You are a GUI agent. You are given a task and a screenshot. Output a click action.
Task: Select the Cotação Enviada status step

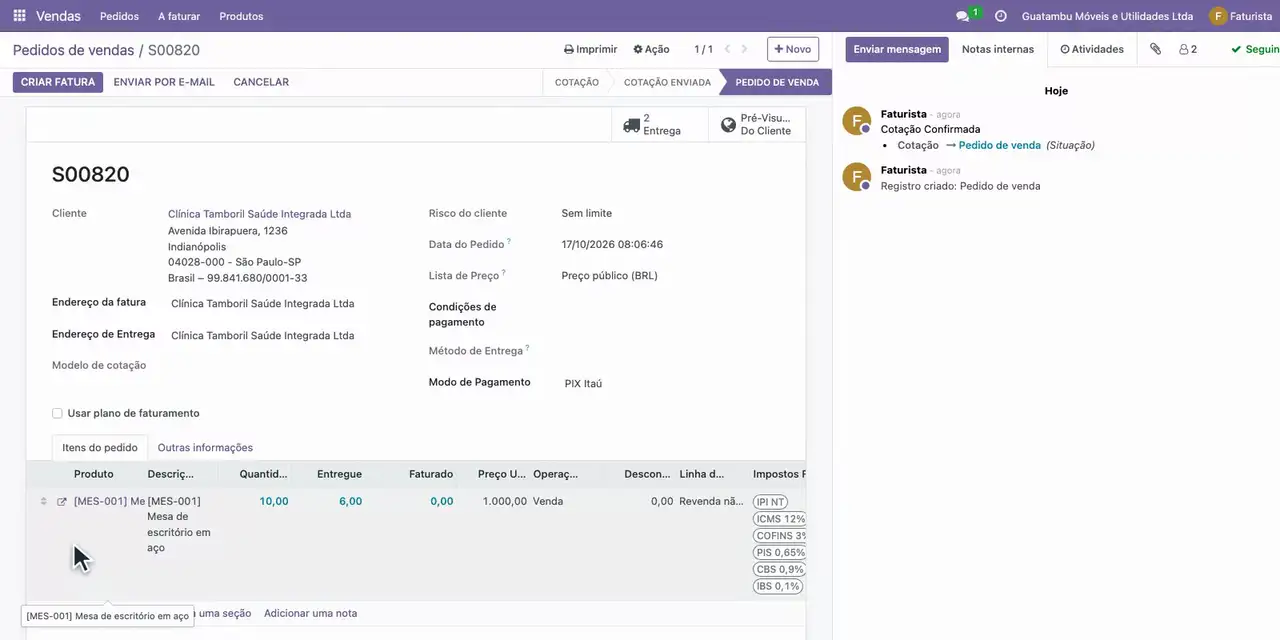[667, 82]
